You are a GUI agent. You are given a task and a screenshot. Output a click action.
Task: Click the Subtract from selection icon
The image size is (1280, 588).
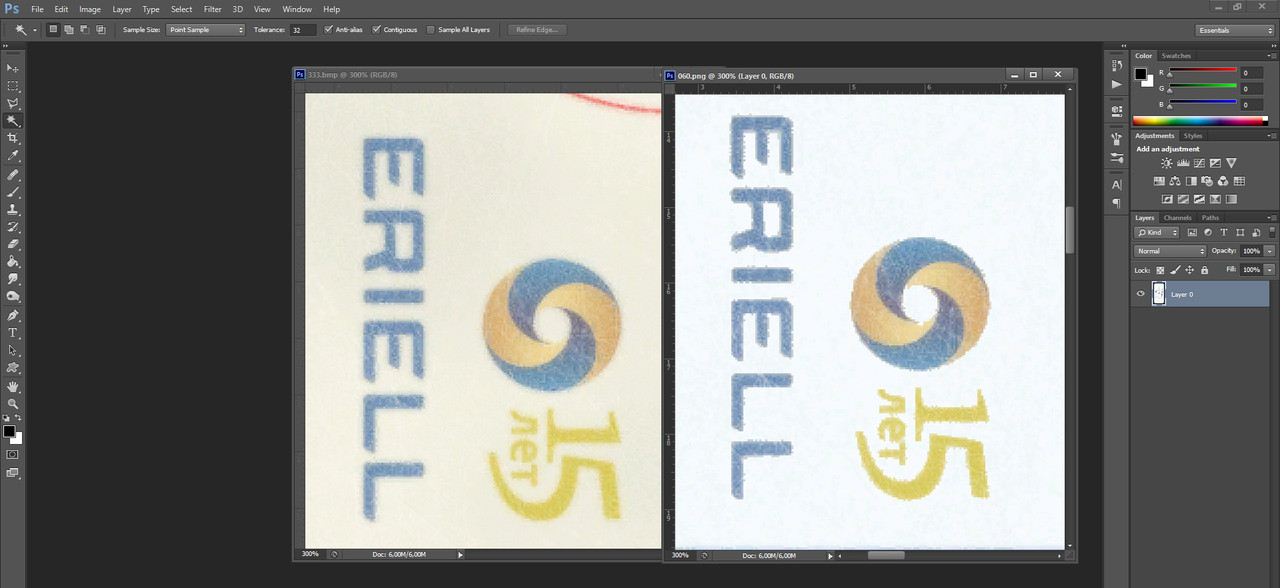pyautogui.click(x=85, y=30)
